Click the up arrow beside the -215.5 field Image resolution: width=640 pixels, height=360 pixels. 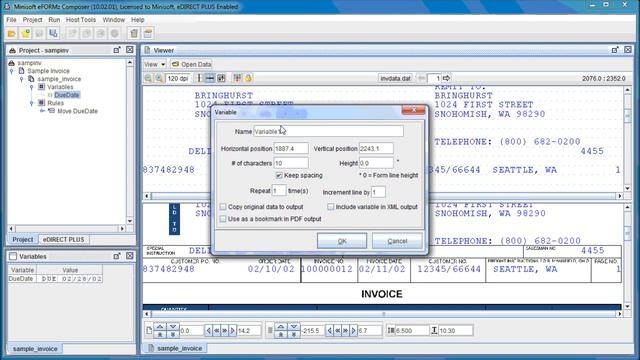(281, 327)
